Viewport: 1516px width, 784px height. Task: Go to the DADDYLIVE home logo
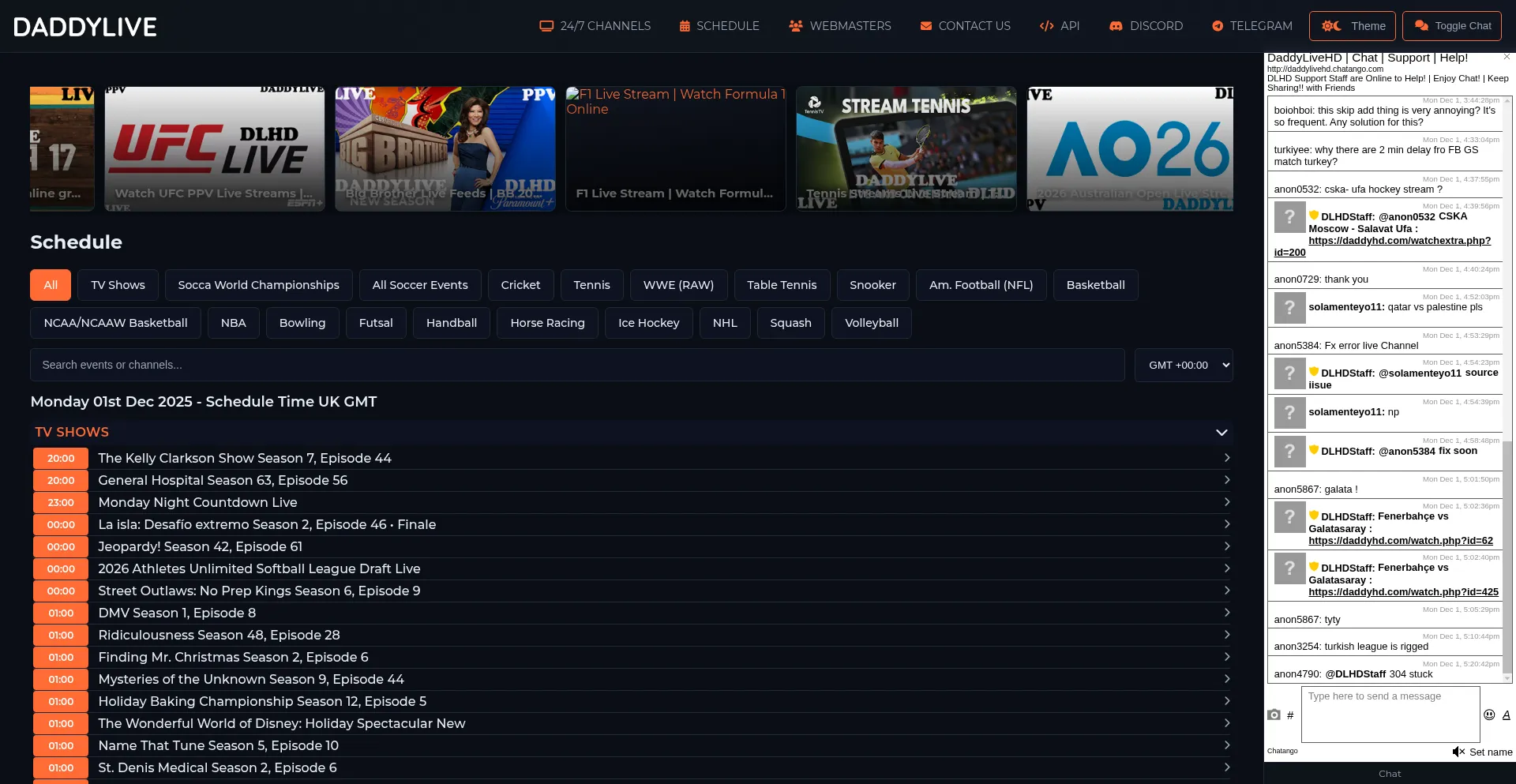click(x=85, y=27)
